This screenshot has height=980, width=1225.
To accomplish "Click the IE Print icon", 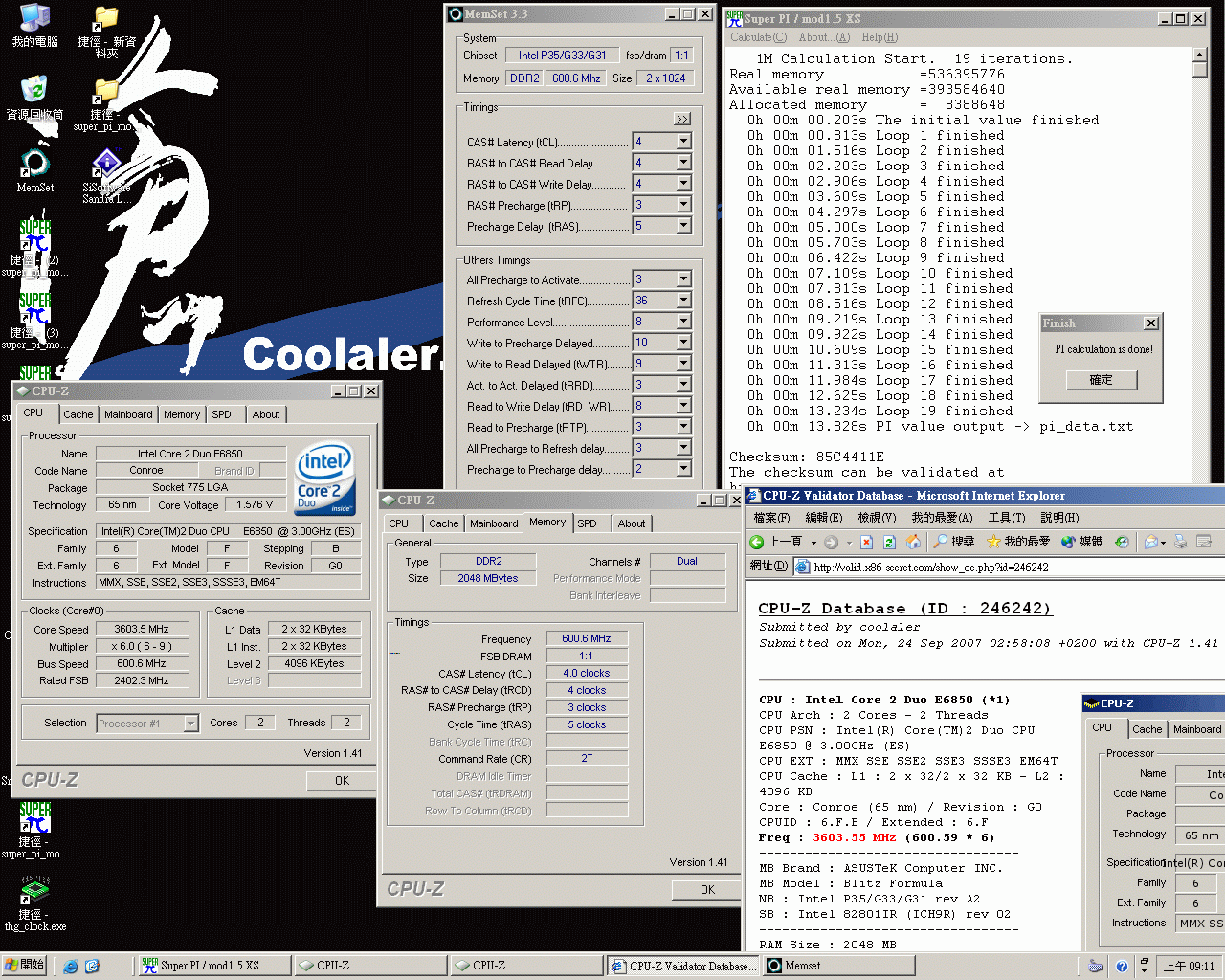I will click(1180, 542).
